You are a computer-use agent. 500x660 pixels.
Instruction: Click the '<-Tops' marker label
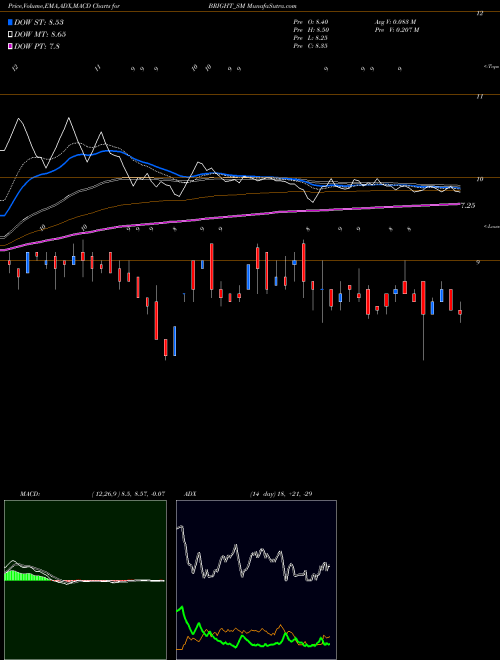492,67
